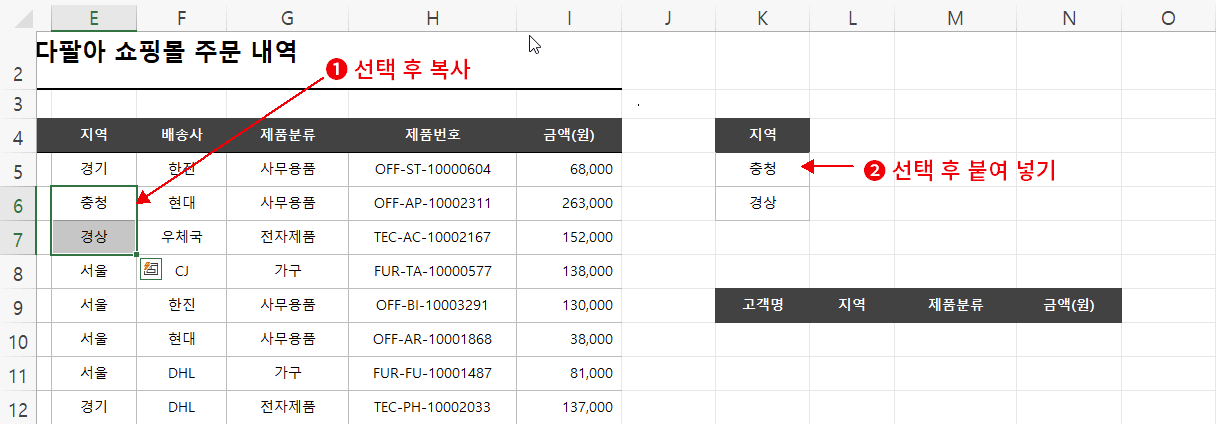Click the '금액(원)' header in column I
This screenshot has width=1216, height=424.
coord(569,135)
